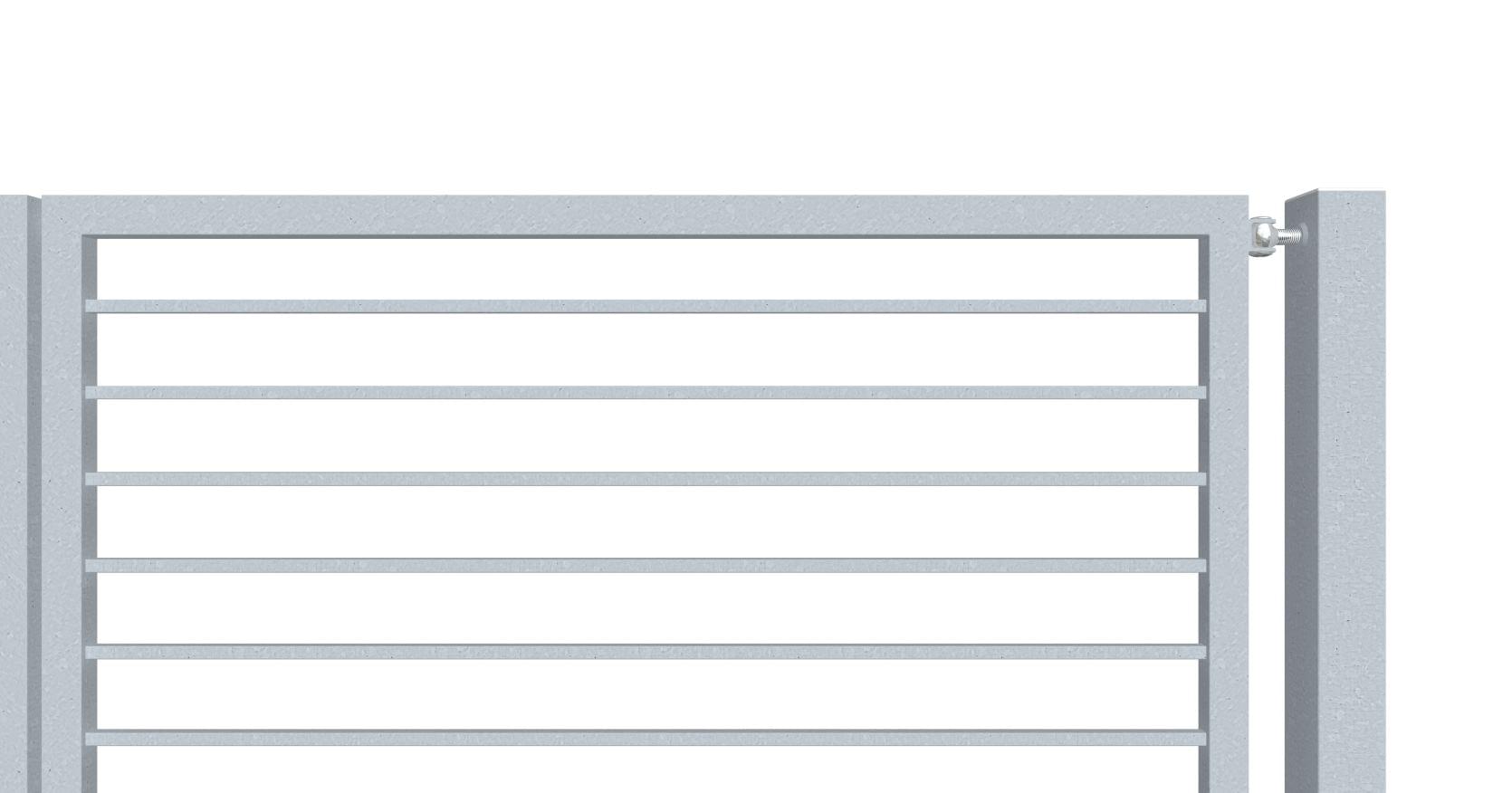This screenshot has width=1512, height=793.
Task: Click the top-right corner of the gate frame
Action: pyautogui.click(x=1227, y=215)
